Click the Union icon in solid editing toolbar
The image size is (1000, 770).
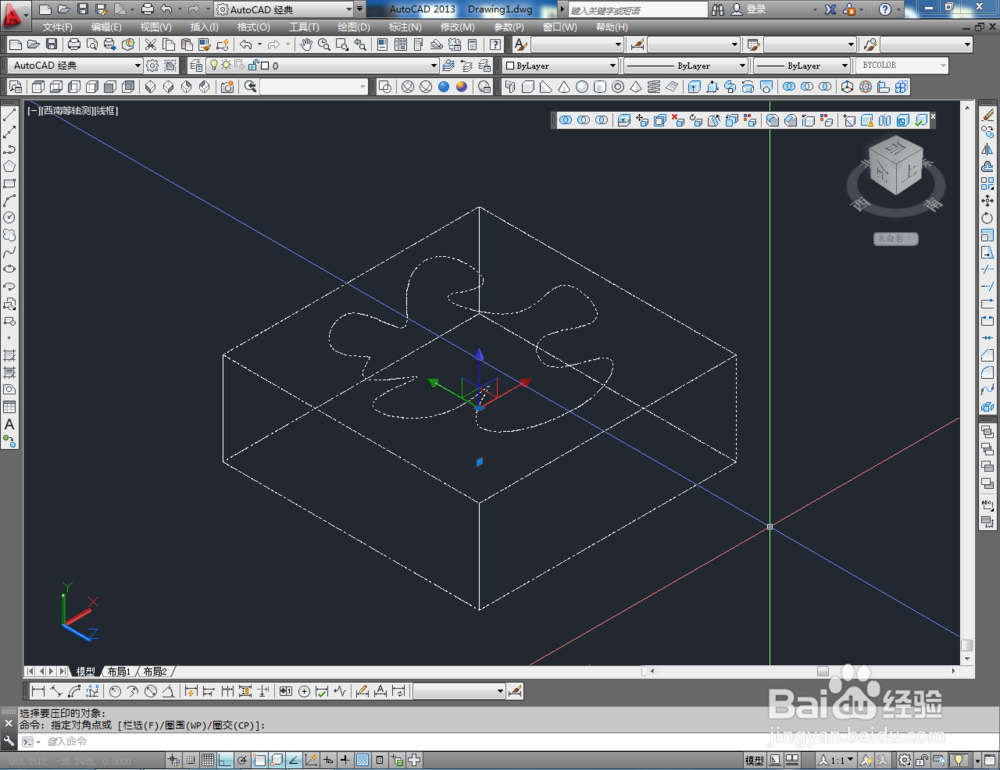[x=565, y=120]
